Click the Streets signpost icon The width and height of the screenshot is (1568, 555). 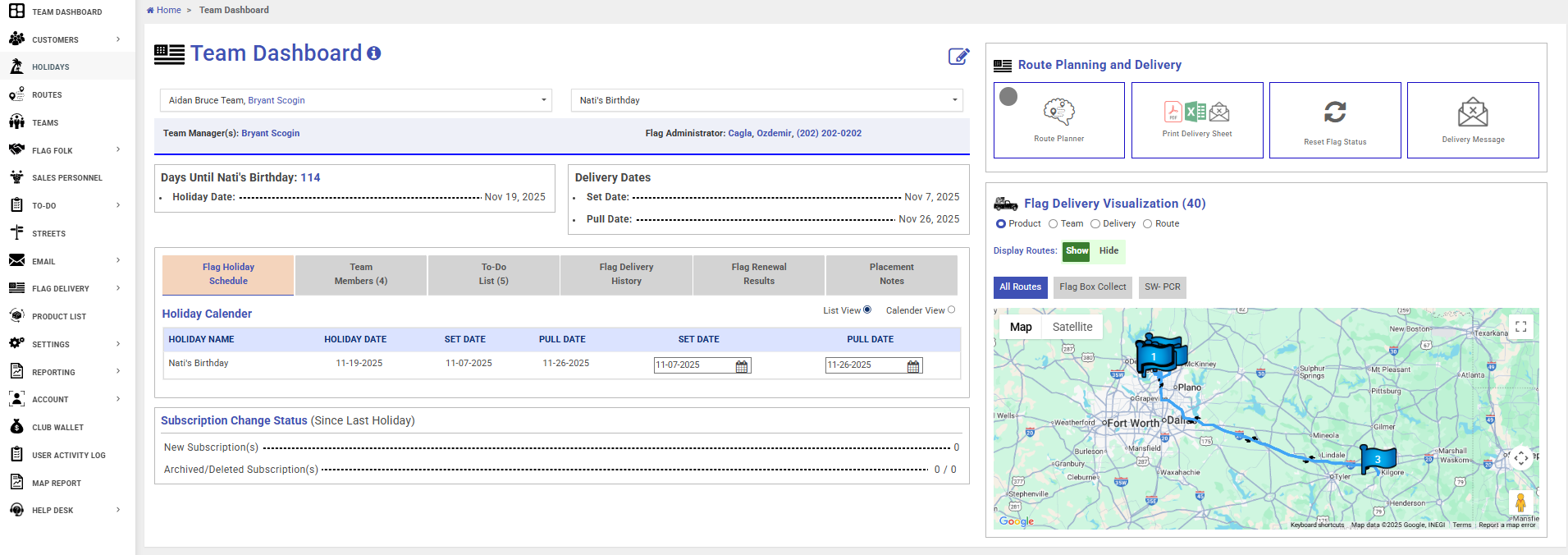tap(16, 233)
